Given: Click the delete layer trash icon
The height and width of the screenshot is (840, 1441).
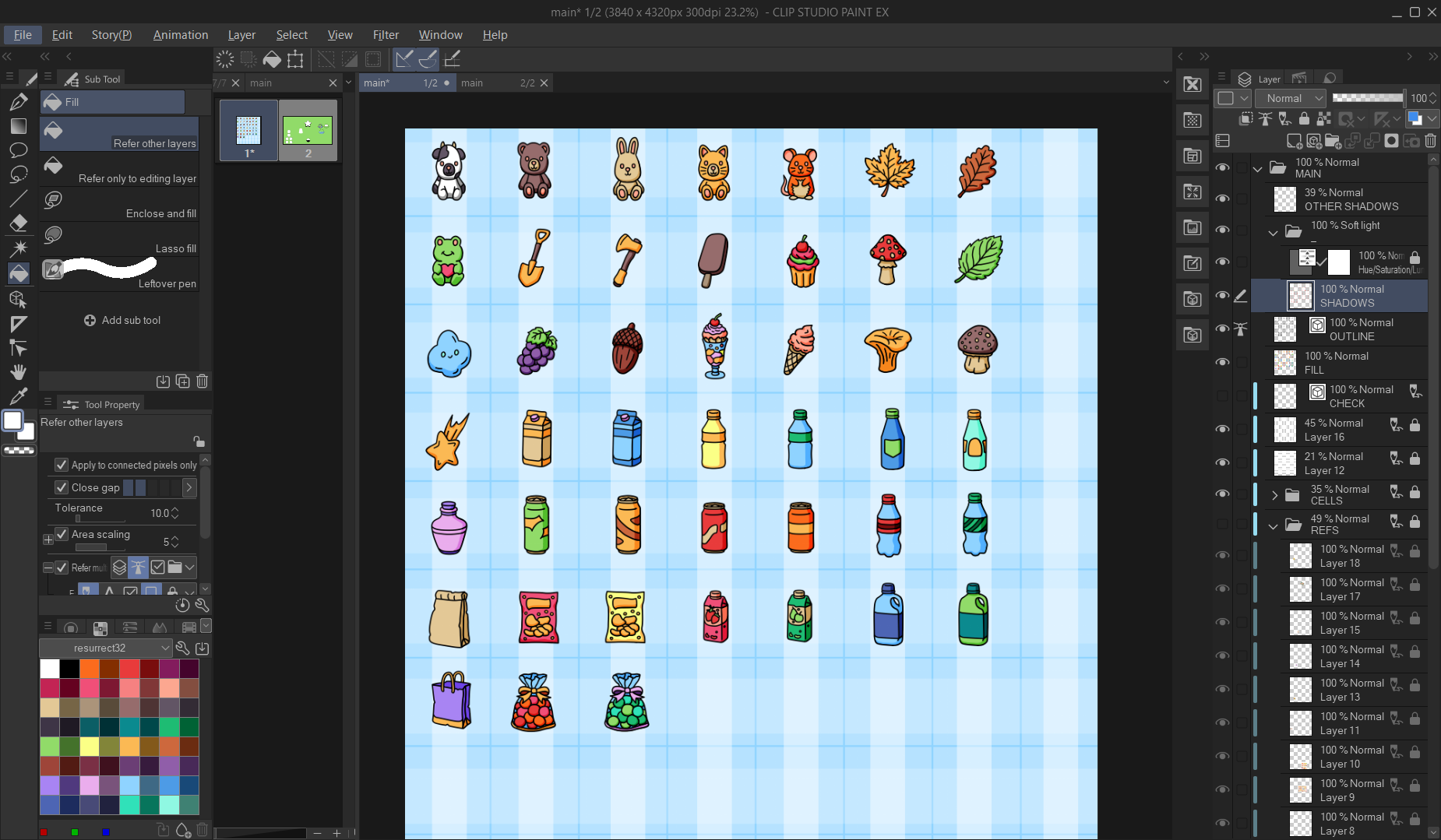Looking at the screenshot, I should 1430,141.
